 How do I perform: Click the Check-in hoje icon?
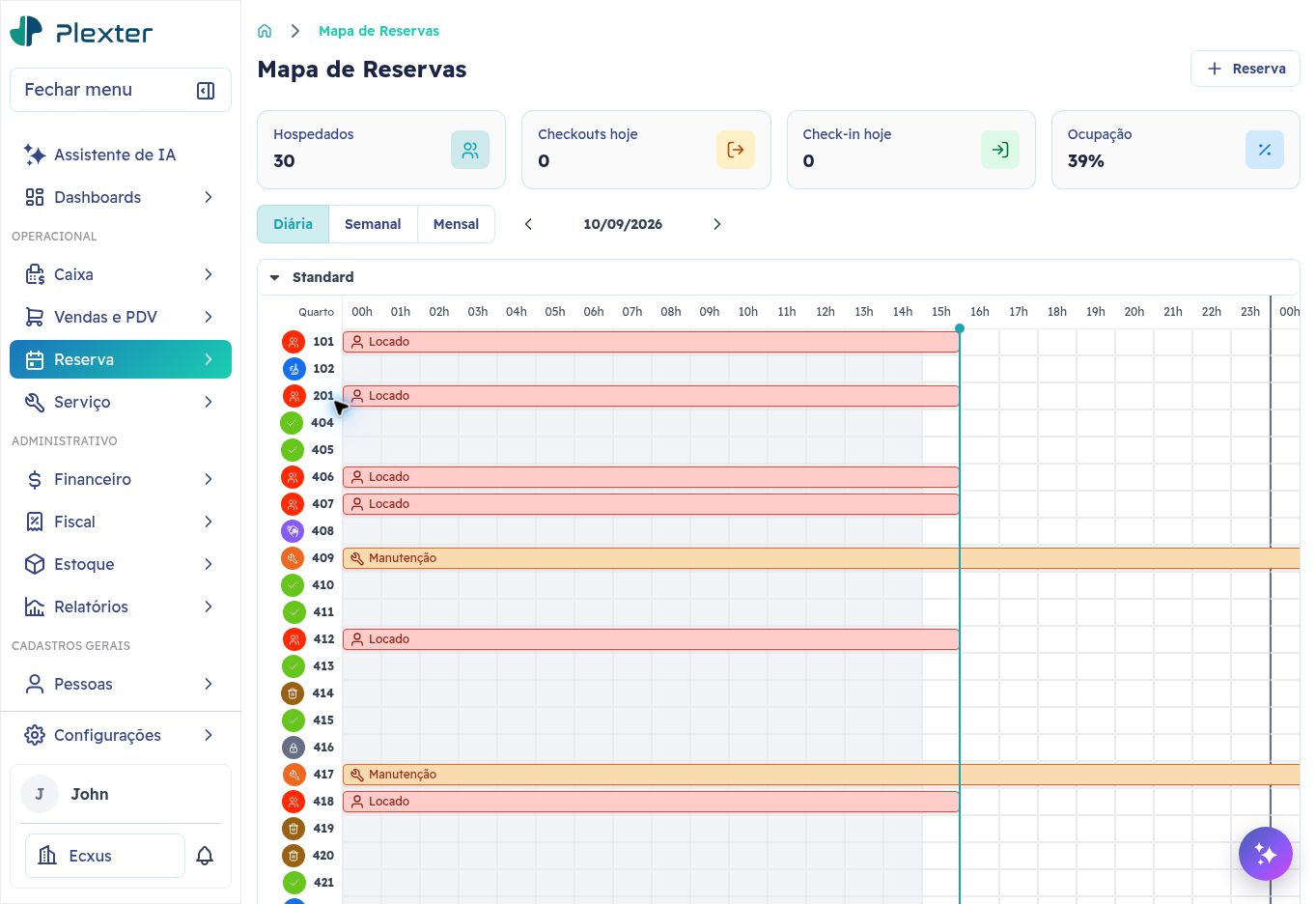point(1000,150)
